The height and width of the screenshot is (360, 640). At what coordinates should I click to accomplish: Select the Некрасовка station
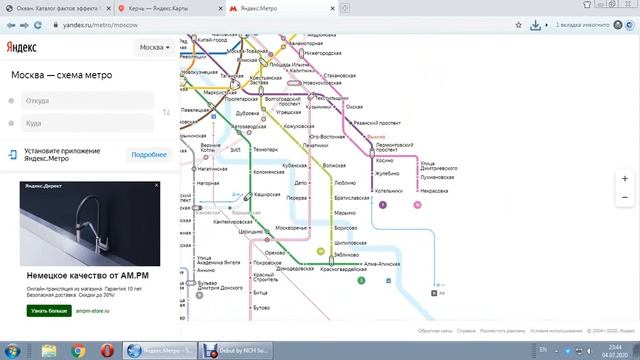pyautogui.click(x=434, y=191)
